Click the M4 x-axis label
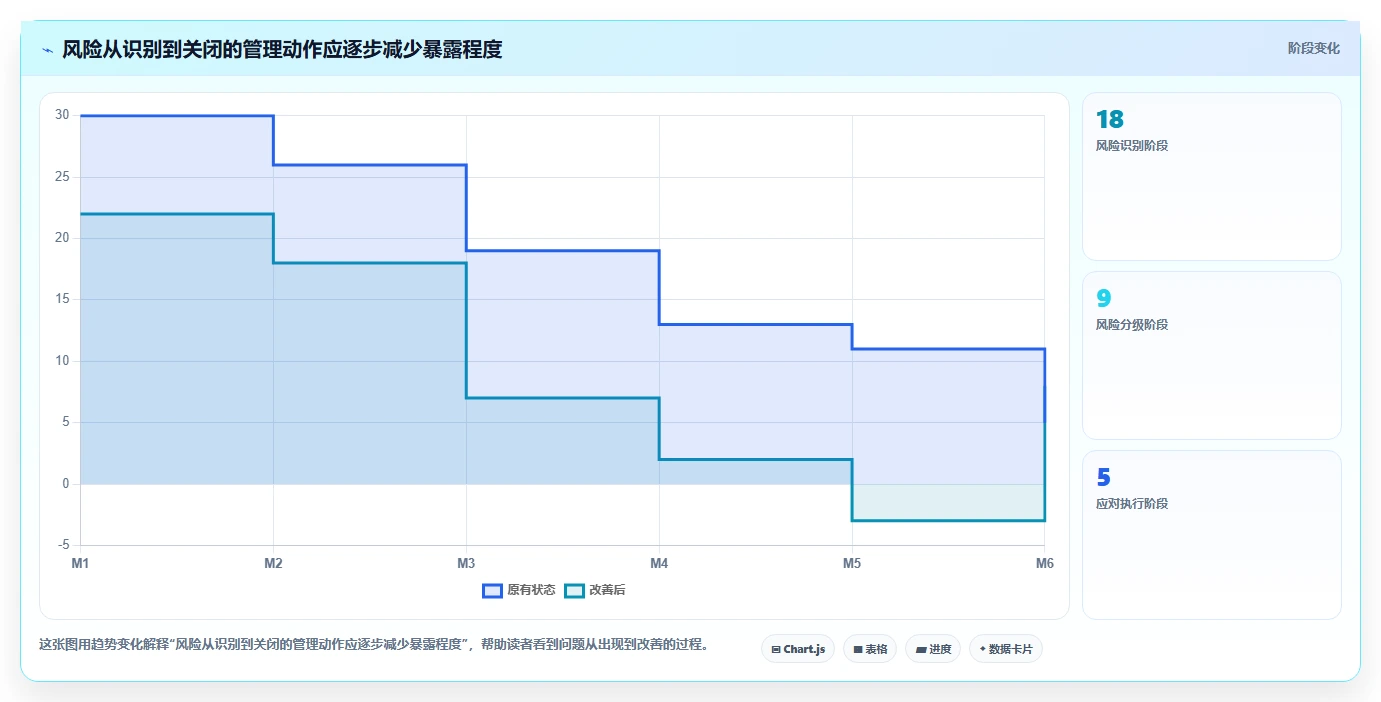Viewport: 1381px width, 702px height. click(x=659, y=563)
